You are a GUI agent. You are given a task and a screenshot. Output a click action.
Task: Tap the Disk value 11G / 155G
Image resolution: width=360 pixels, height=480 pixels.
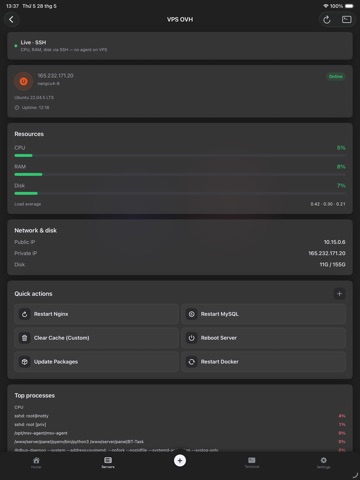tap(332, 265)
